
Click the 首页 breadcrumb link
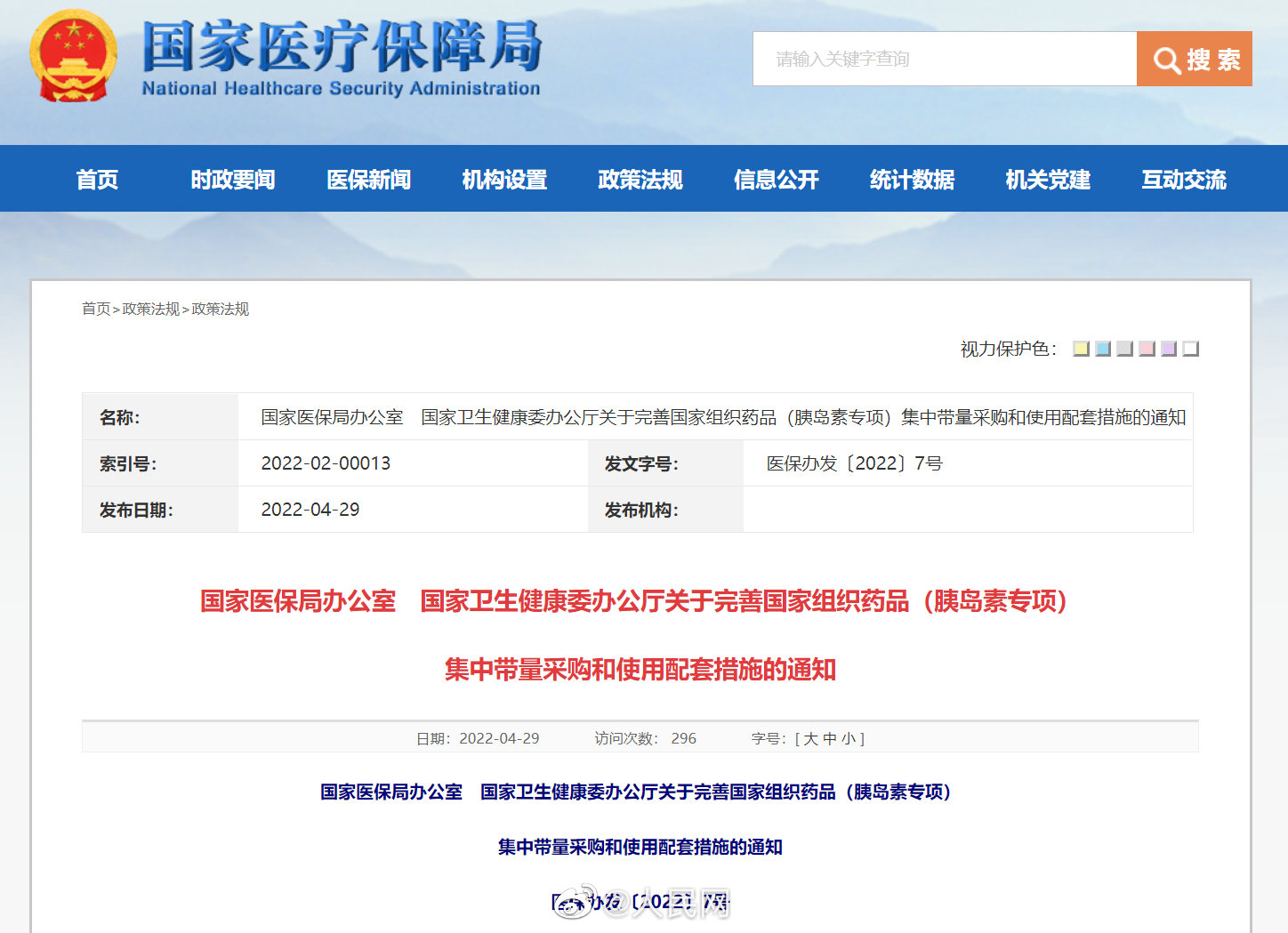[96, 309]
